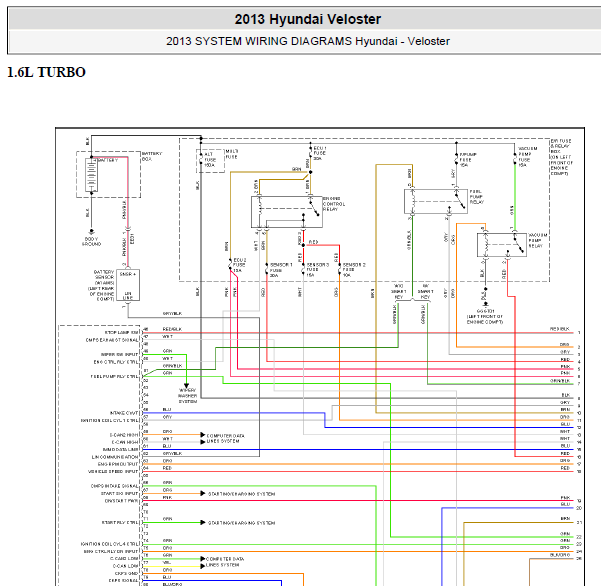
Task: Click the 'CKPS GND' pin label
Action: 126,573
